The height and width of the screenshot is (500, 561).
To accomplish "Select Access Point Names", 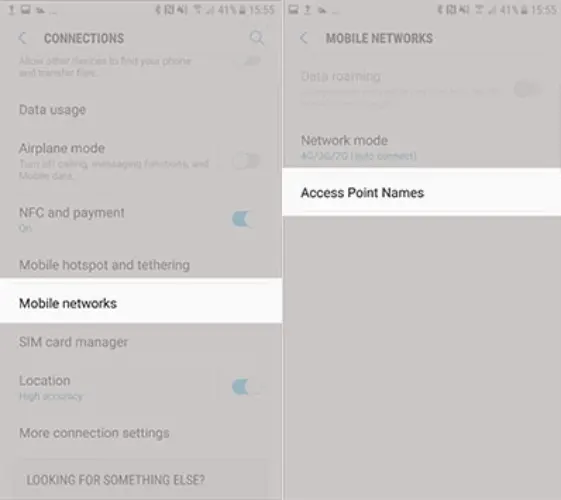I will 421,192.
